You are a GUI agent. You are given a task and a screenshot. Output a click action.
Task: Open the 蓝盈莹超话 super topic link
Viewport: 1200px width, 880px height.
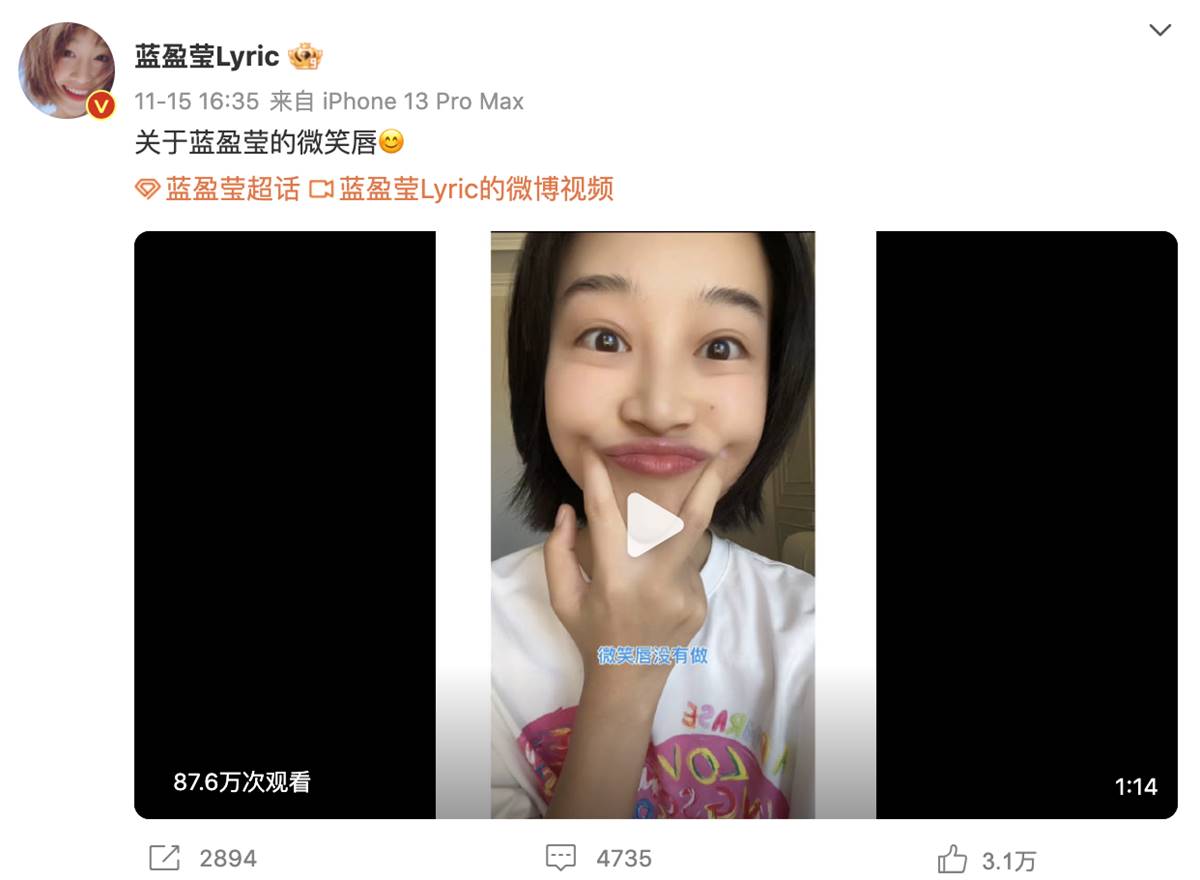click(x=232, y=189)
